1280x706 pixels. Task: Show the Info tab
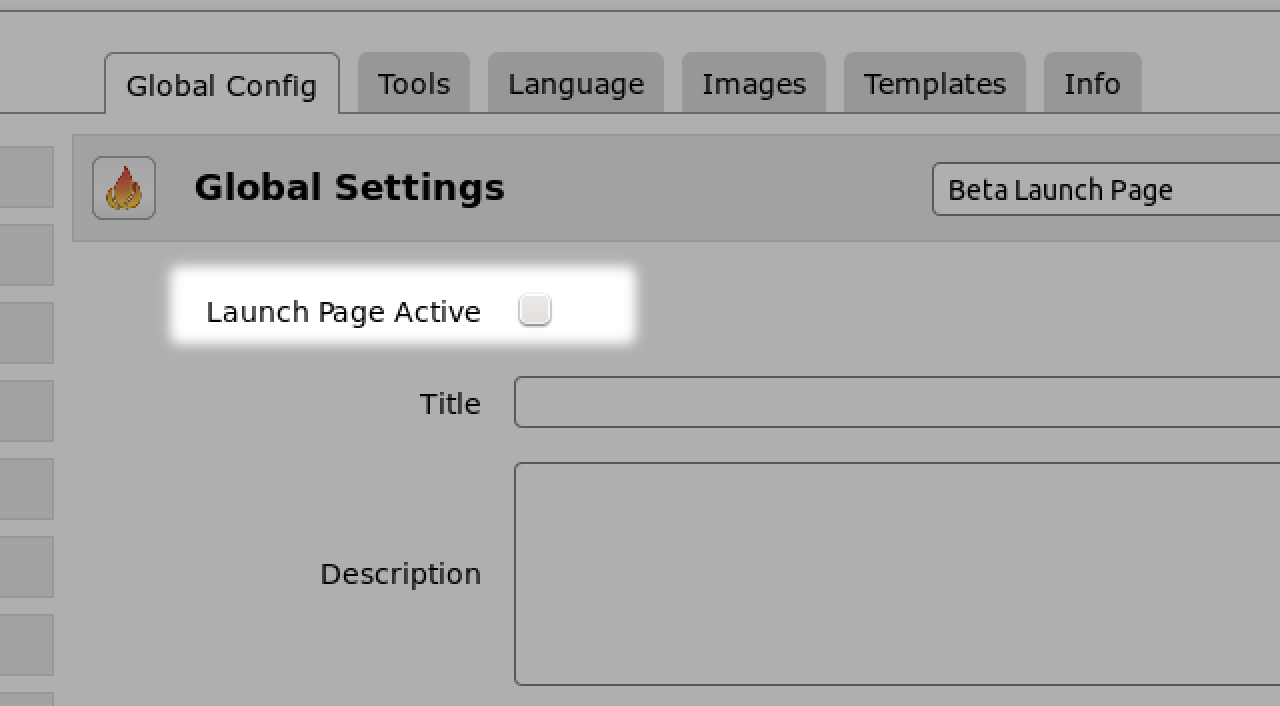1092,84
